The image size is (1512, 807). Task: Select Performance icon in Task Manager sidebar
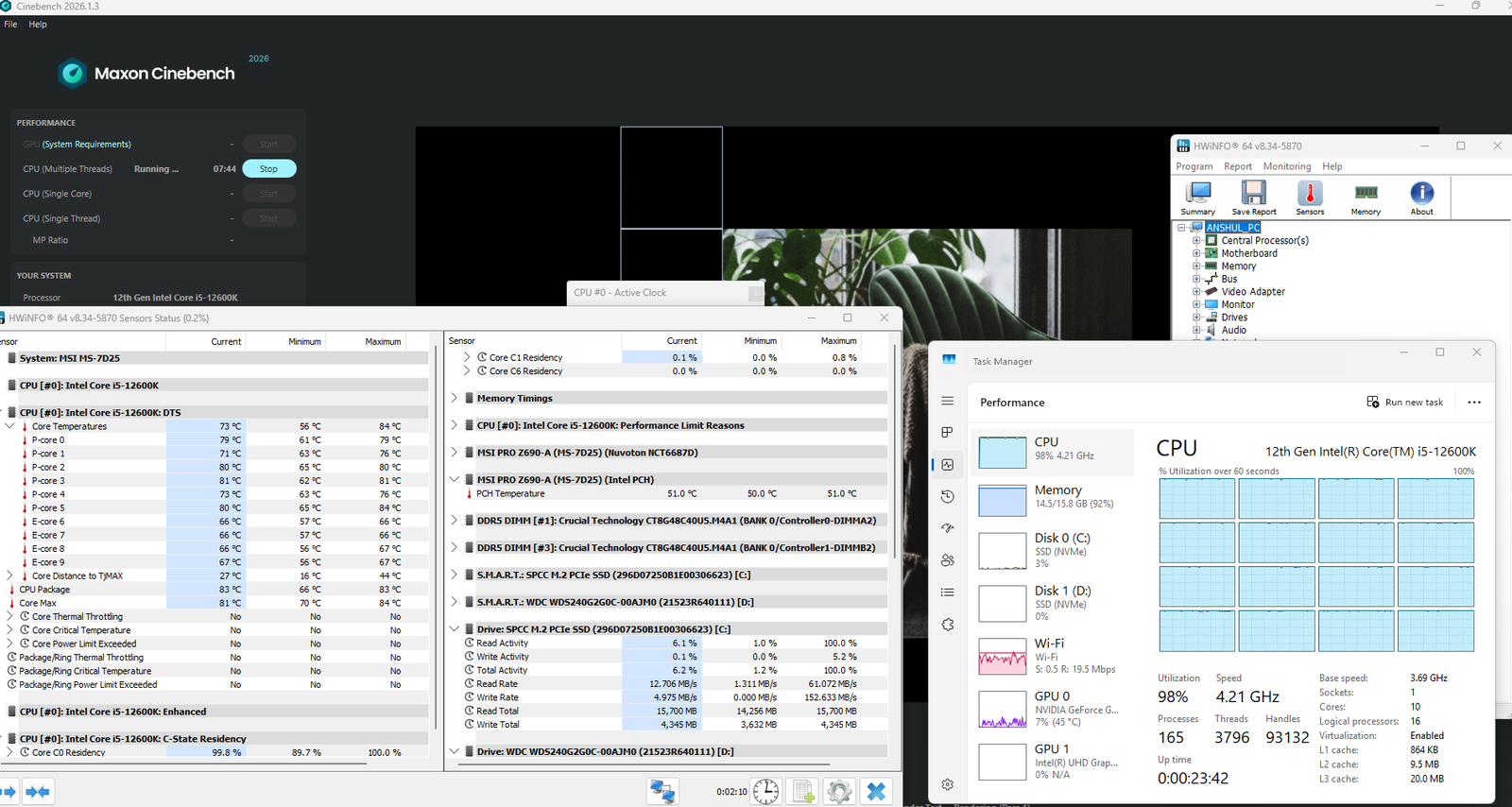coord(948,465)
